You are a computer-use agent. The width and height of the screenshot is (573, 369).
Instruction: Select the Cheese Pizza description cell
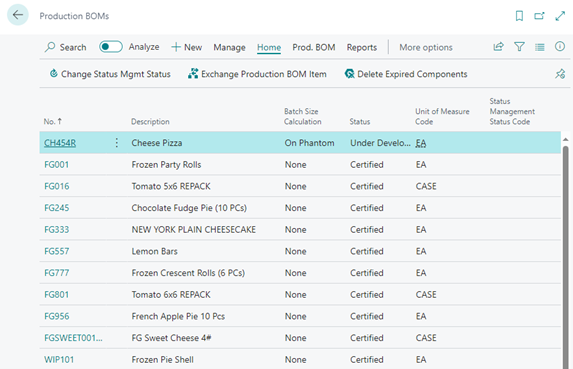coord(157,143)
